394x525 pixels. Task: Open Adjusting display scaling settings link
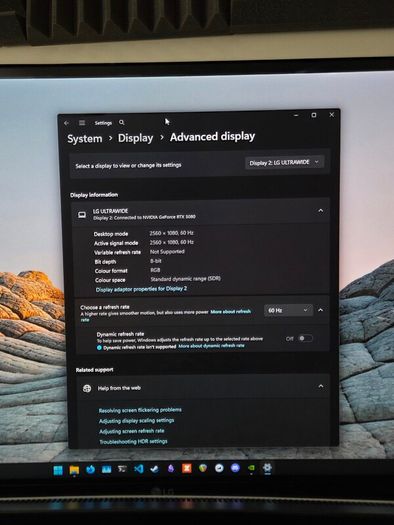(x=136, y=421)
